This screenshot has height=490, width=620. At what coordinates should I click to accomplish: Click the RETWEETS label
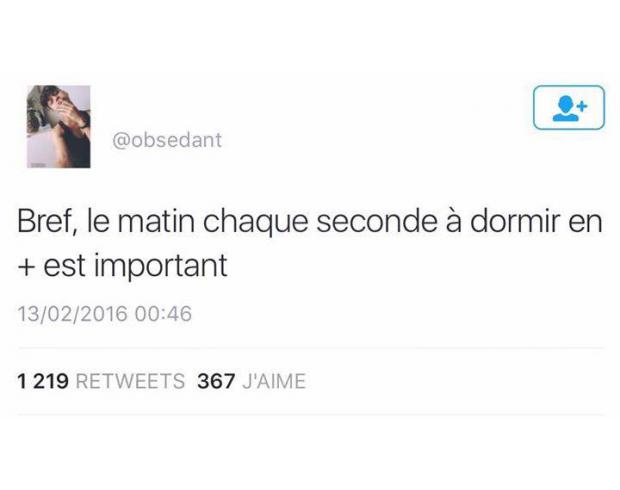(x=130, y=381)
